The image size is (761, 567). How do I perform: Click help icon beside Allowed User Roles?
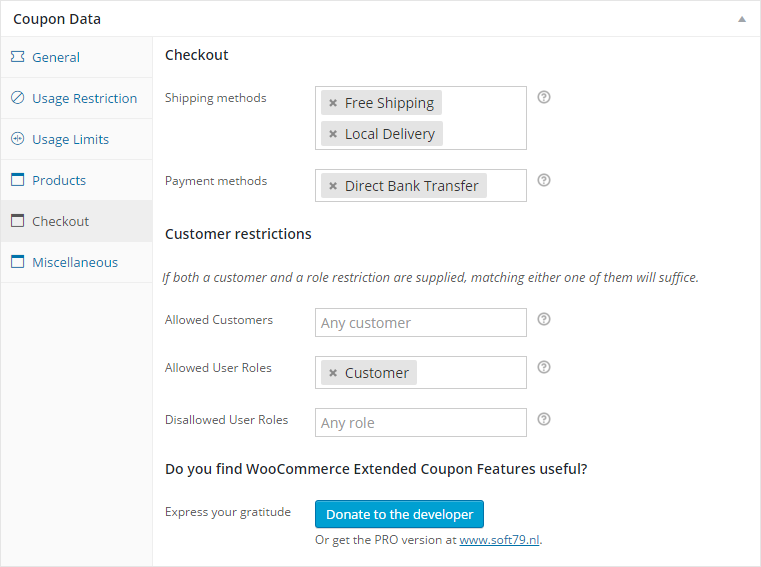544,367
